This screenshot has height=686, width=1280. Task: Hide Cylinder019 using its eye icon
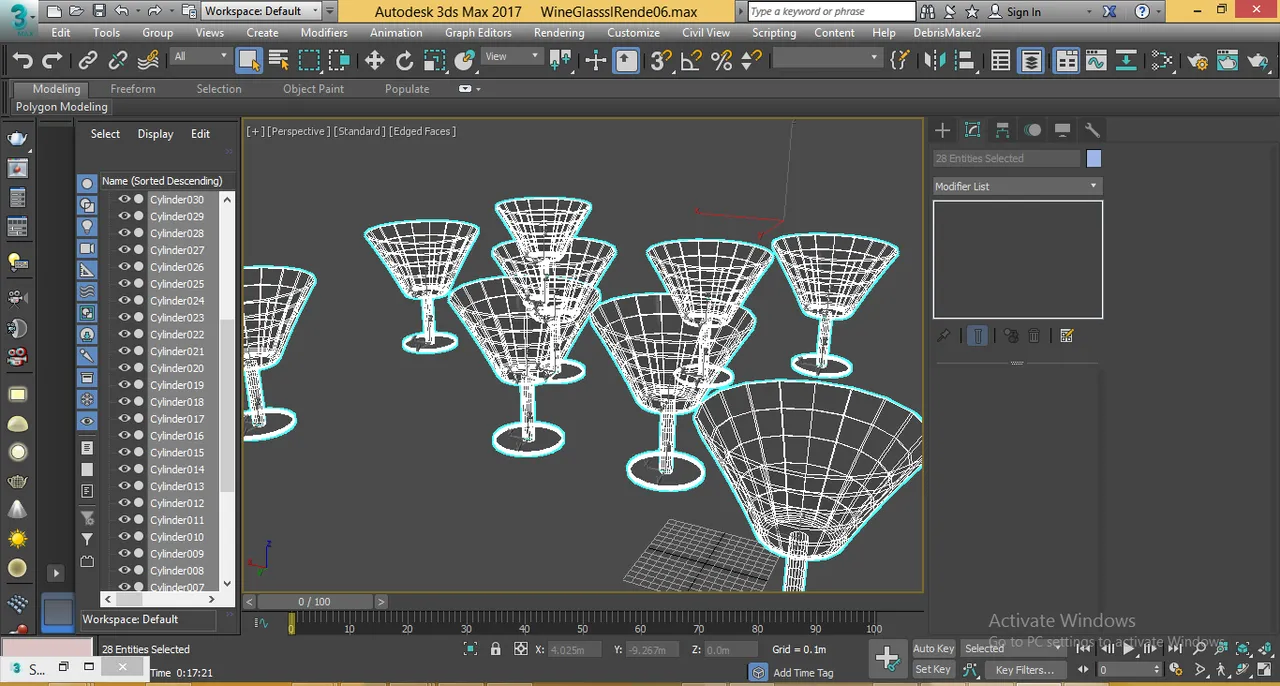[124, 385]
